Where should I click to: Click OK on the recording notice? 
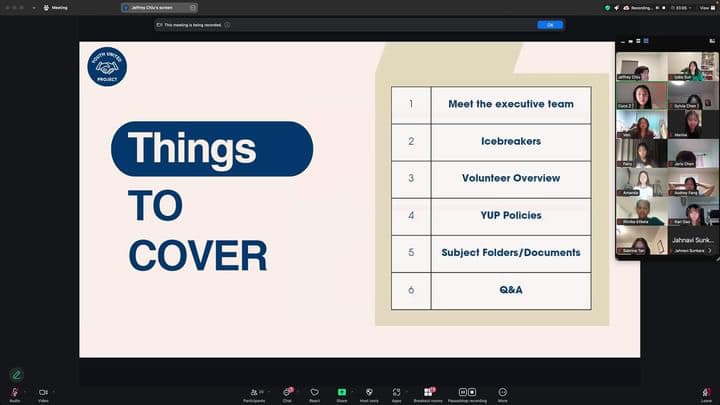click(x=549, y=25)
